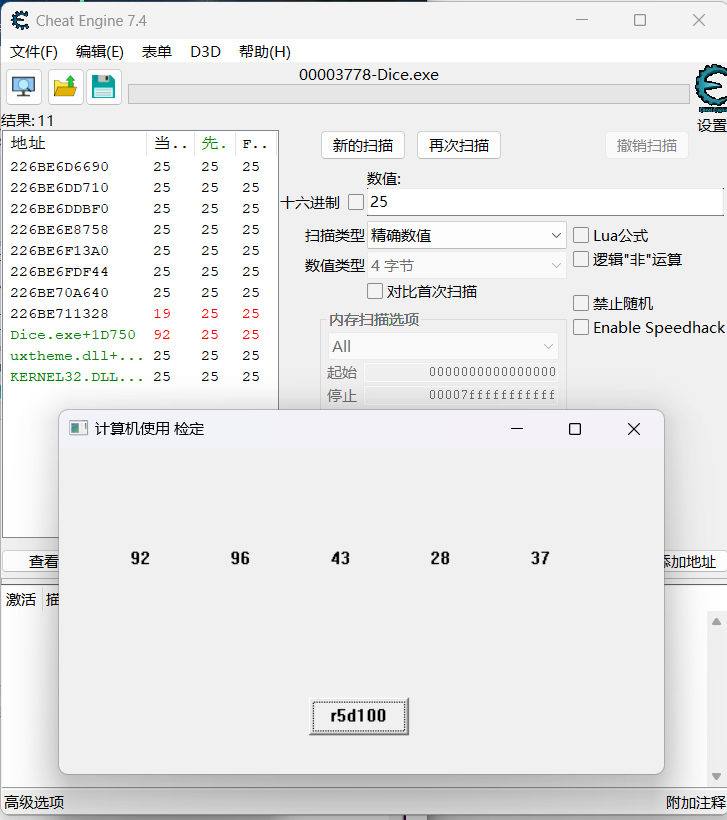The width and height of the screenshot is (727, 820).
Task: Select address row 226BE6D6690
Action: (x=140, y=167)
